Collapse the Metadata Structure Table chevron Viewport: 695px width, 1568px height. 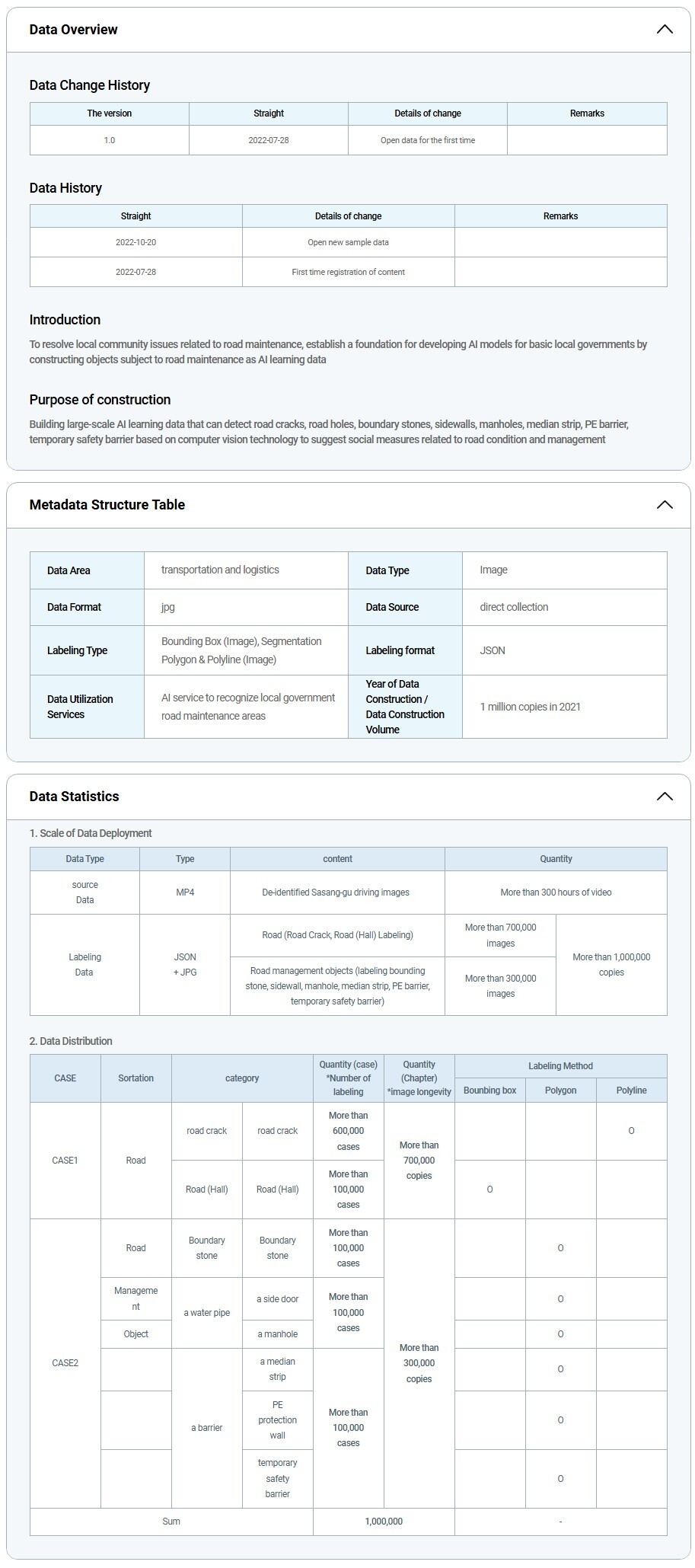664,505
